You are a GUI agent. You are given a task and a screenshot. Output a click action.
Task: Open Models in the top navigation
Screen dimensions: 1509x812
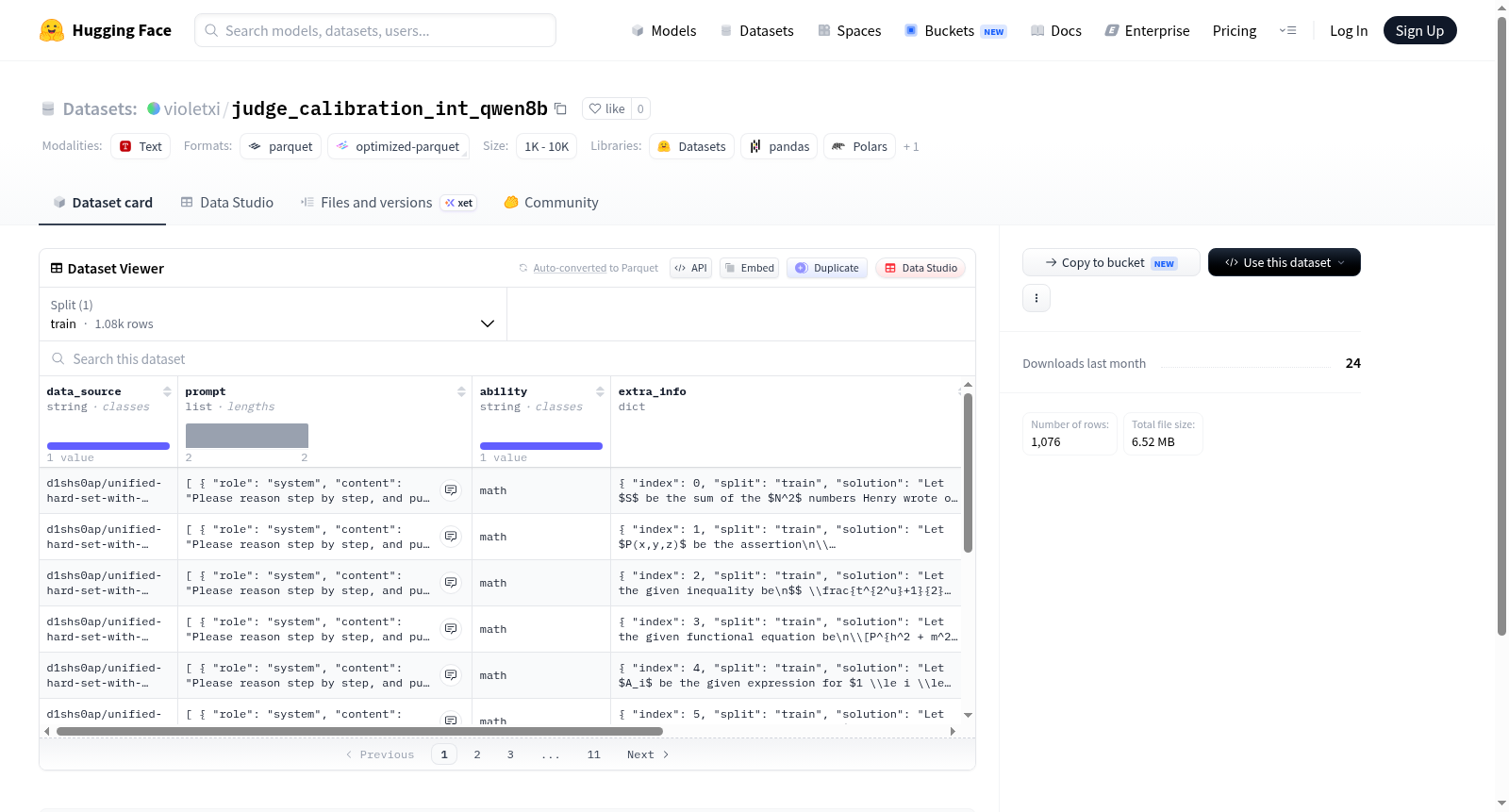click(664, 30)
